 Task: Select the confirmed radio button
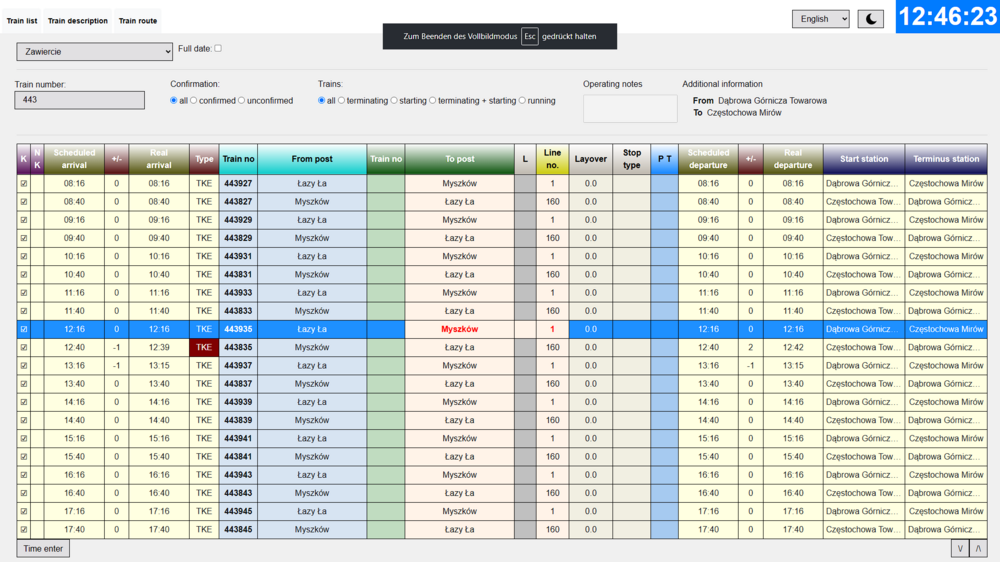coord(194,101)
